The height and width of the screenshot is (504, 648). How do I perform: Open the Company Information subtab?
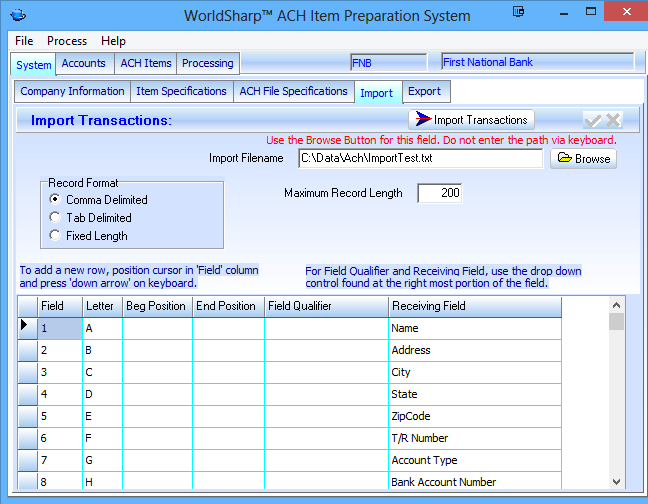pyautogui.click(x=72, y=91)
